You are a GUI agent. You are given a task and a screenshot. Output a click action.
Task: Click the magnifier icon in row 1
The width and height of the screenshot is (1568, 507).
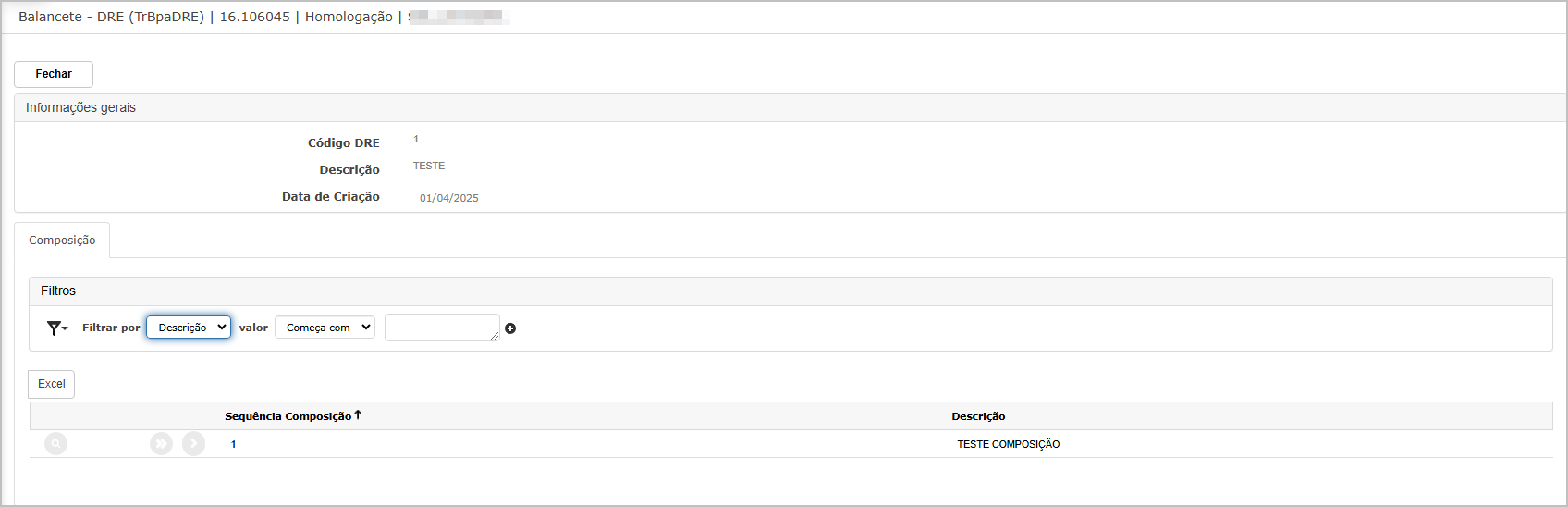click(x=56, y=444)
